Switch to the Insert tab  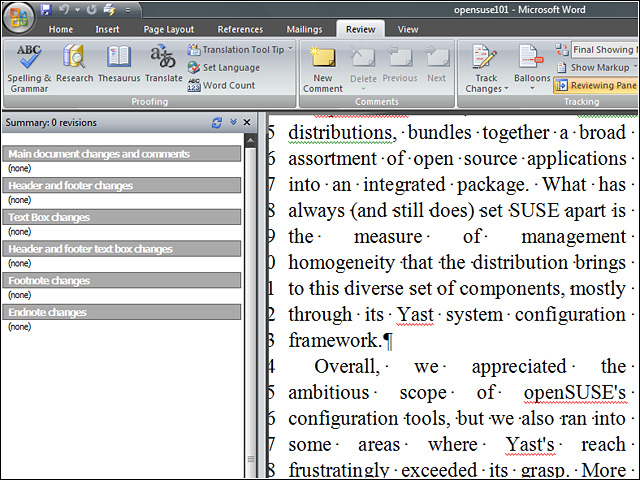click(107, 29)
